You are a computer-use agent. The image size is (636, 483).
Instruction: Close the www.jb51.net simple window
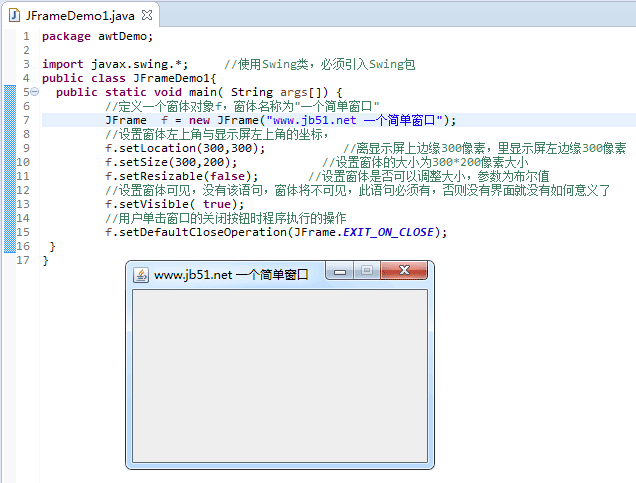click(404, 270)
